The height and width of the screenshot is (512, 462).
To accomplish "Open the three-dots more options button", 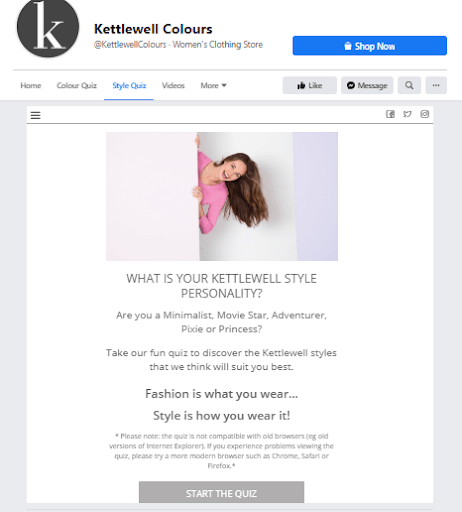I will 436,85.
